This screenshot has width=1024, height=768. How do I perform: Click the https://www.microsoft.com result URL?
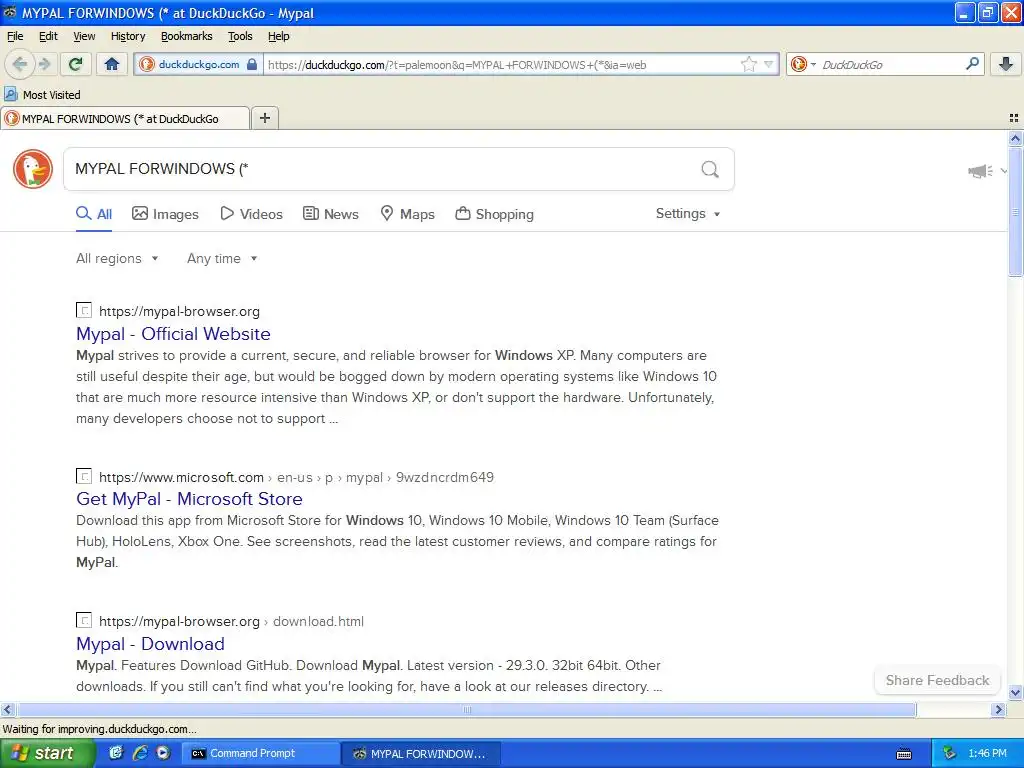point(182,477)
